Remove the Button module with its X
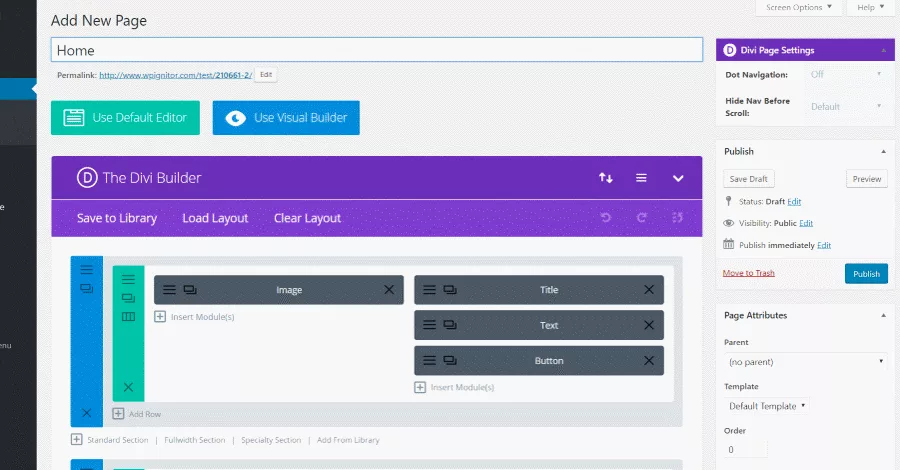This screenshot has width=900, height=470. 649,361
